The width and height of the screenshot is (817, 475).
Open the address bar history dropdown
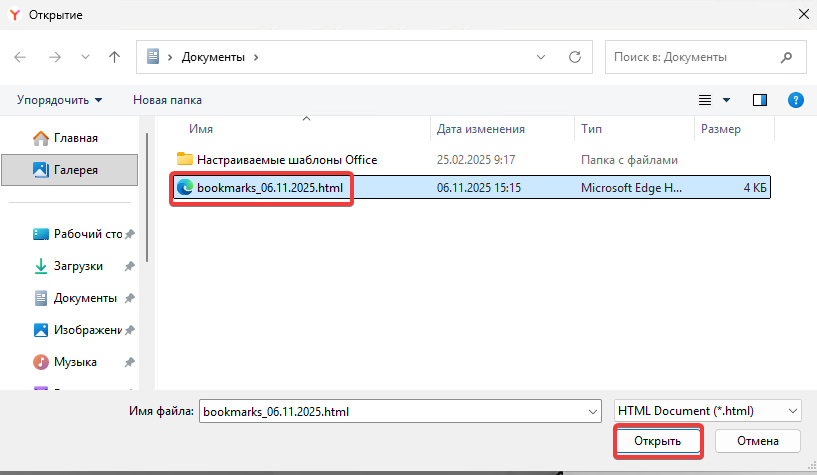coord(541,57)
